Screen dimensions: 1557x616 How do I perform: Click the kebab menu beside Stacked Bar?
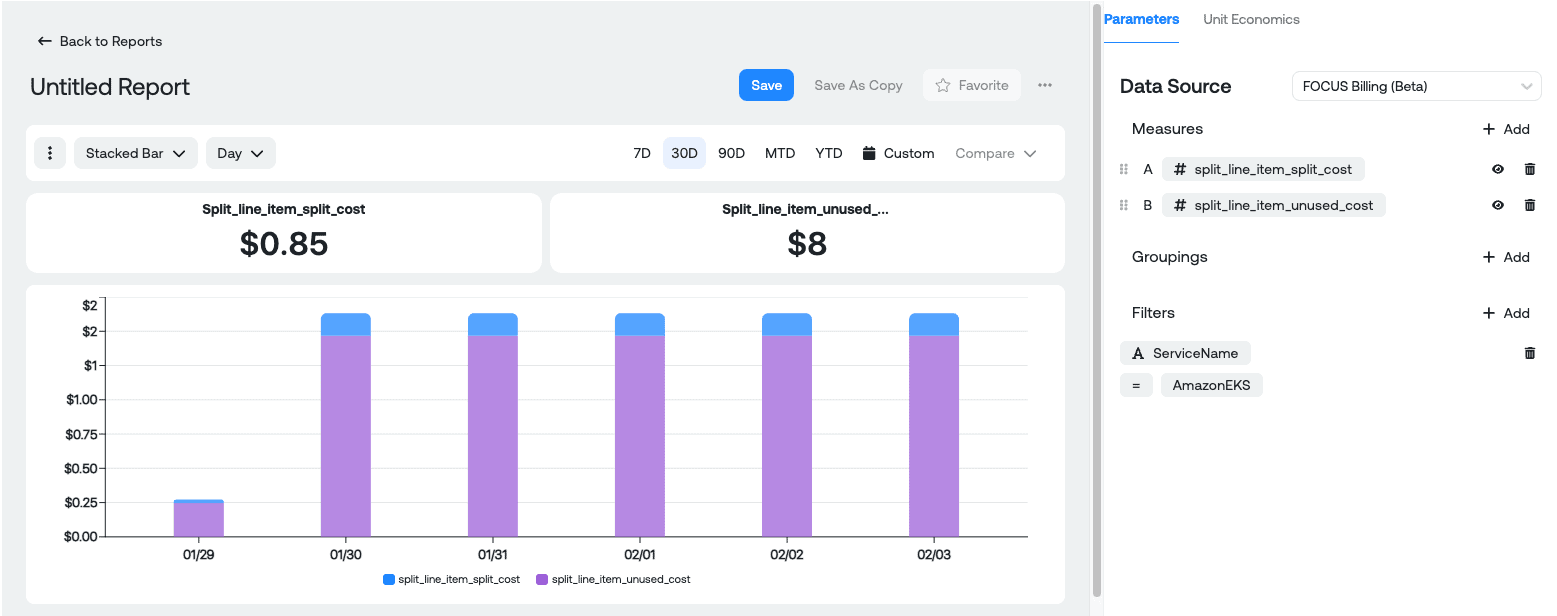(x=49, y=152)
